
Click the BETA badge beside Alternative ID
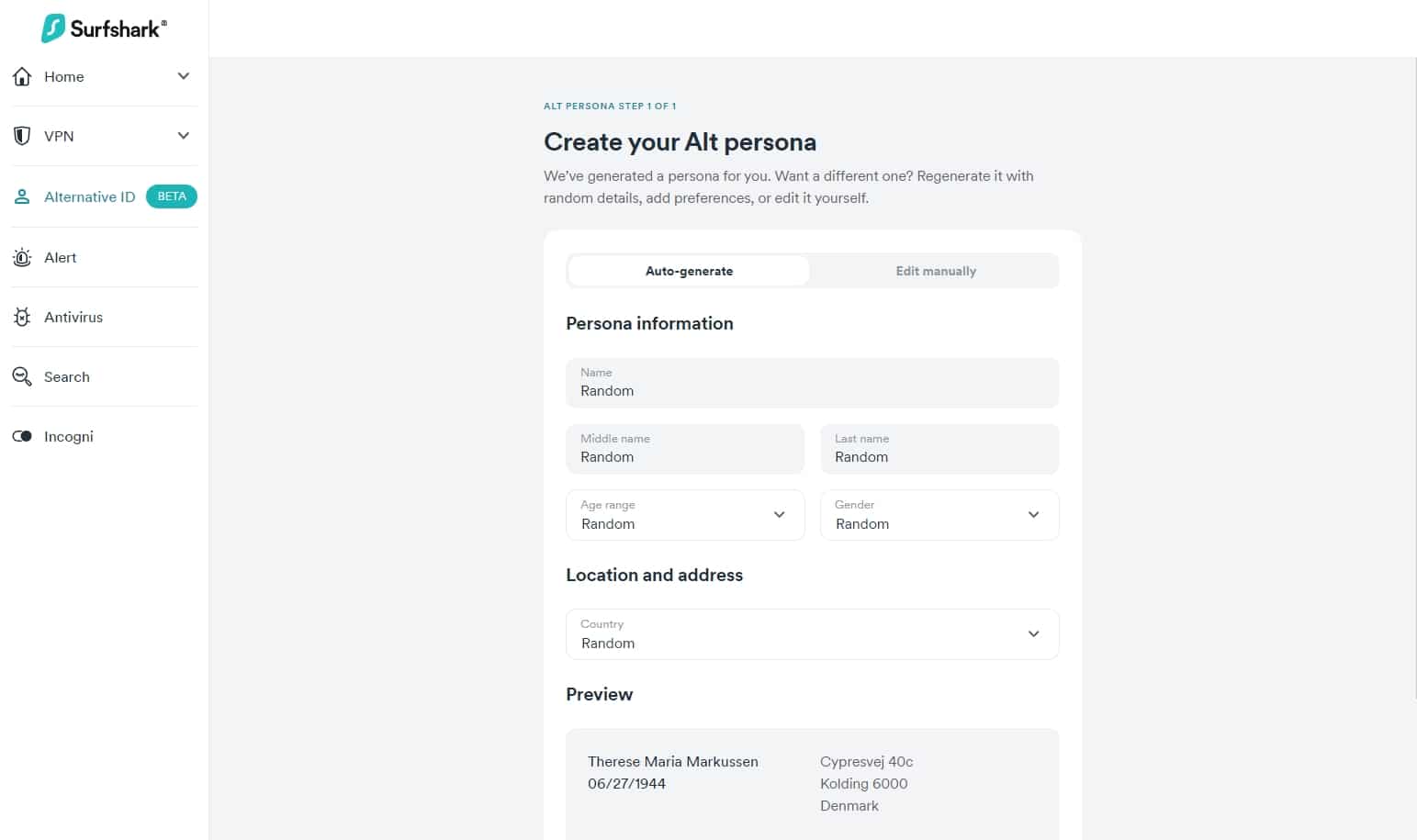[x=172, y=196]
